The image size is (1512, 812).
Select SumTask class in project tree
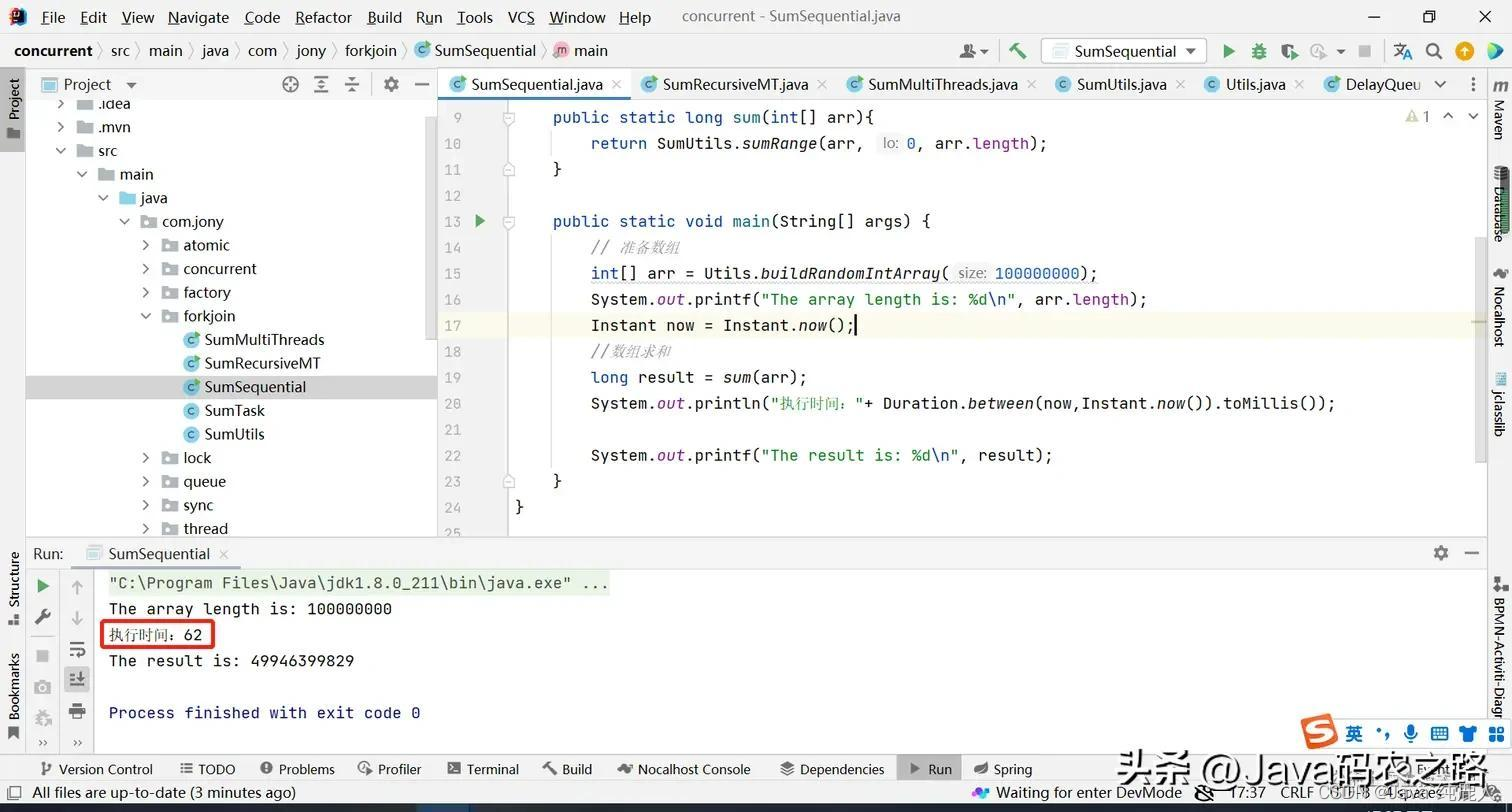(x=234, y=410)
